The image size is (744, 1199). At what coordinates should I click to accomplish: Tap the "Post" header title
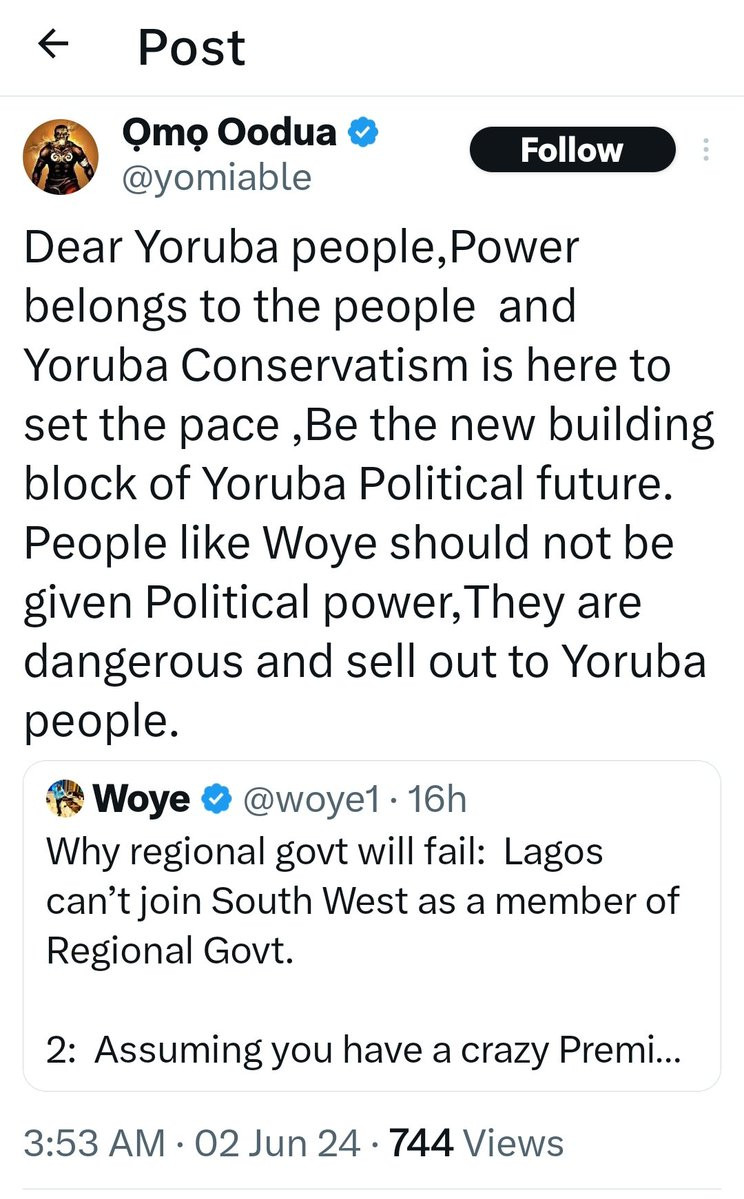191,46
